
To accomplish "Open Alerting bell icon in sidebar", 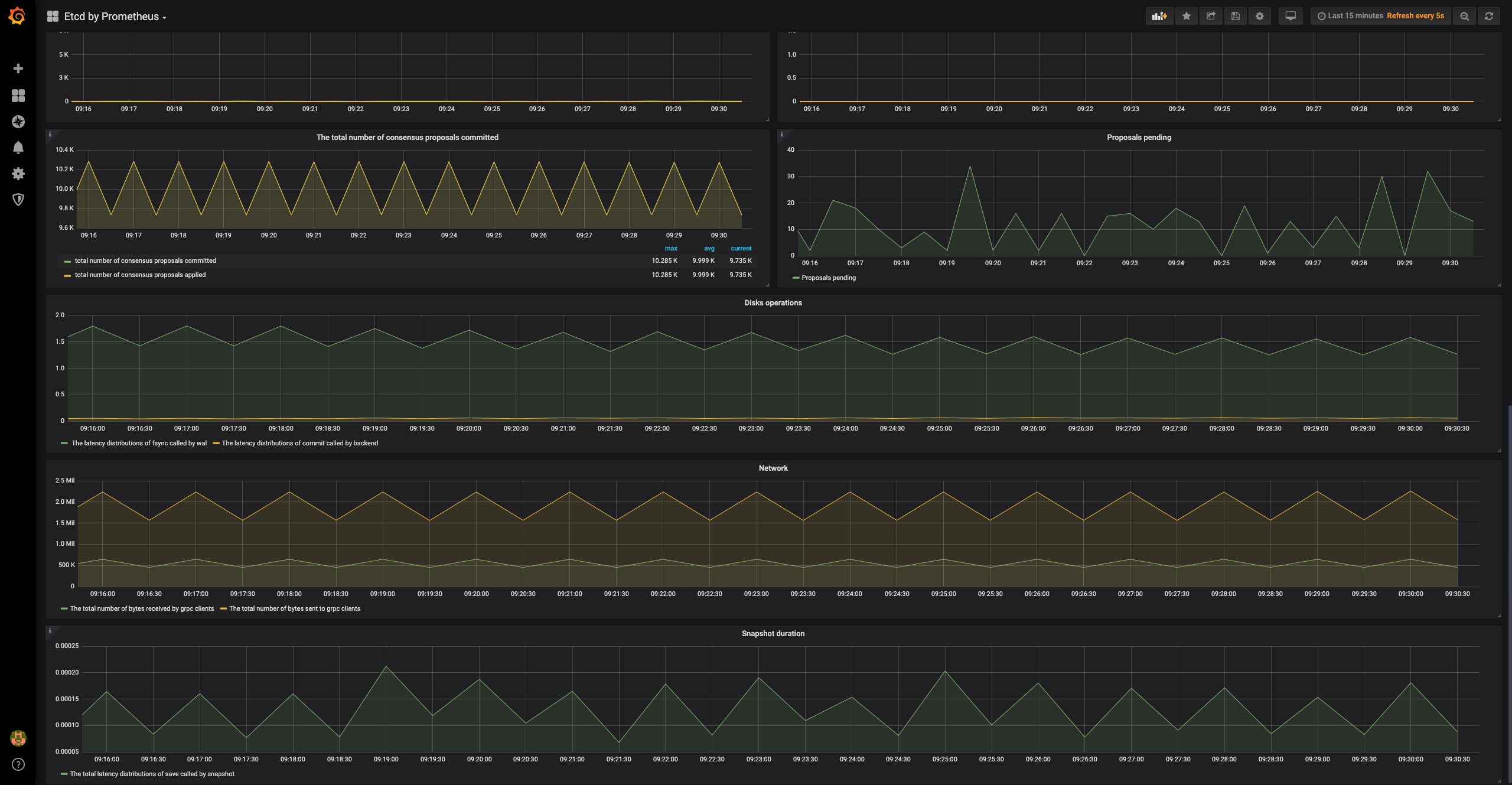I will (x=18, y=148).
